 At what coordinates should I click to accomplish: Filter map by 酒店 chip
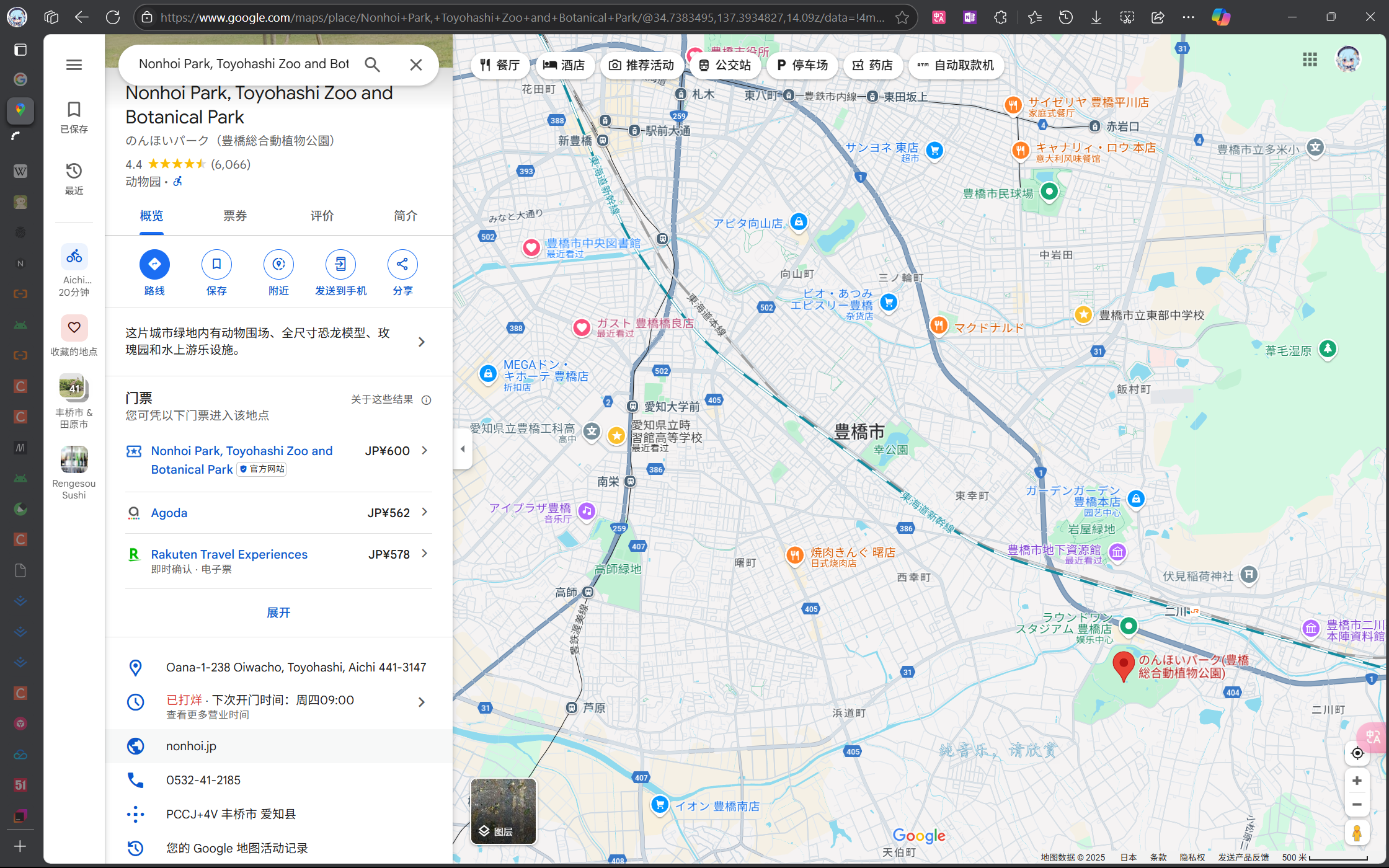pos(564,65)
